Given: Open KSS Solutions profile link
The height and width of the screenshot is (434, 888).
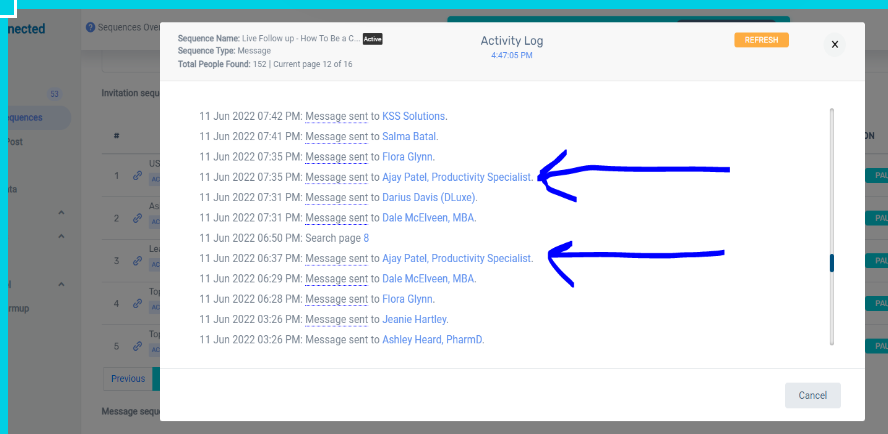Looking at the screenshot, I should pyautogui.click(x=413, y=116).
